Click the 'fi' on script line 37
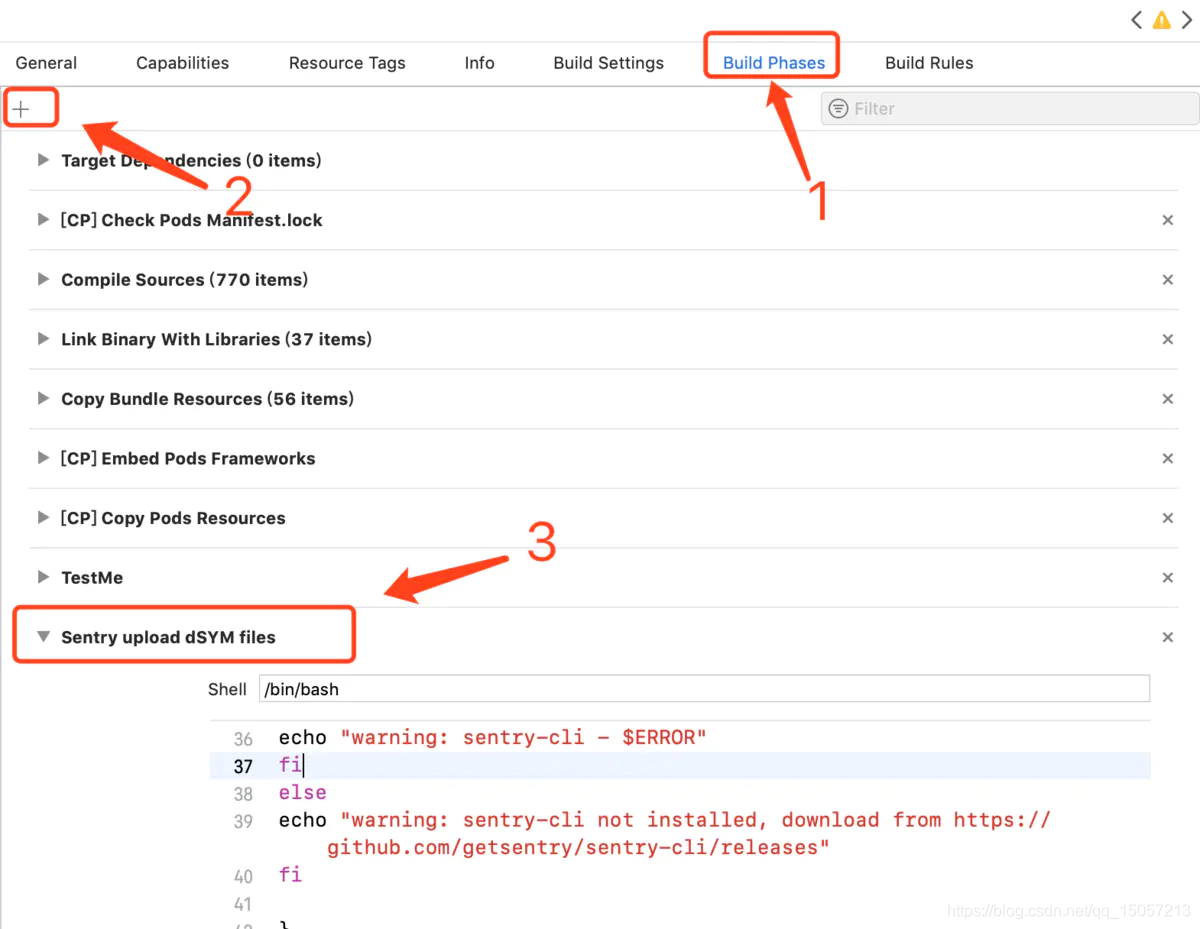This screenshot has height=929, width=1200. coord(289,765)
